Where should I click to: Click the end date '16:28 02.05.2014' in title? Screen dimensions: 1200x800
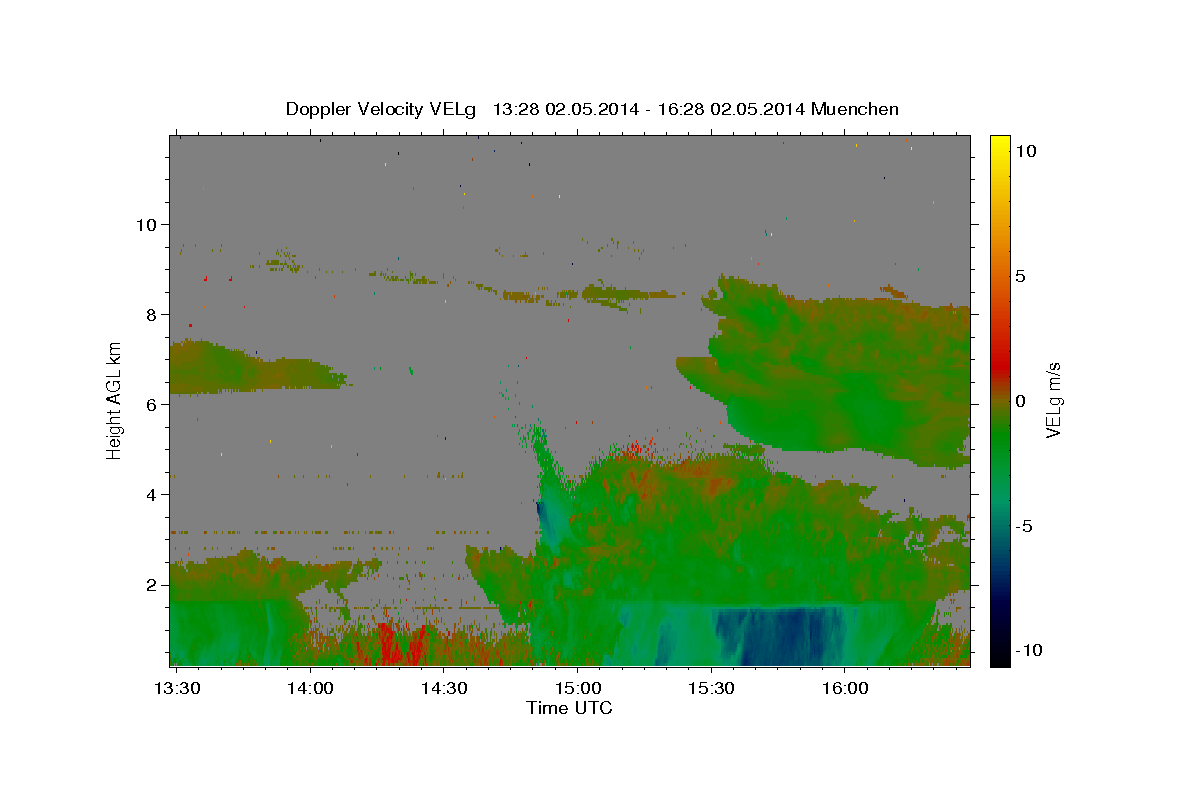730,109
